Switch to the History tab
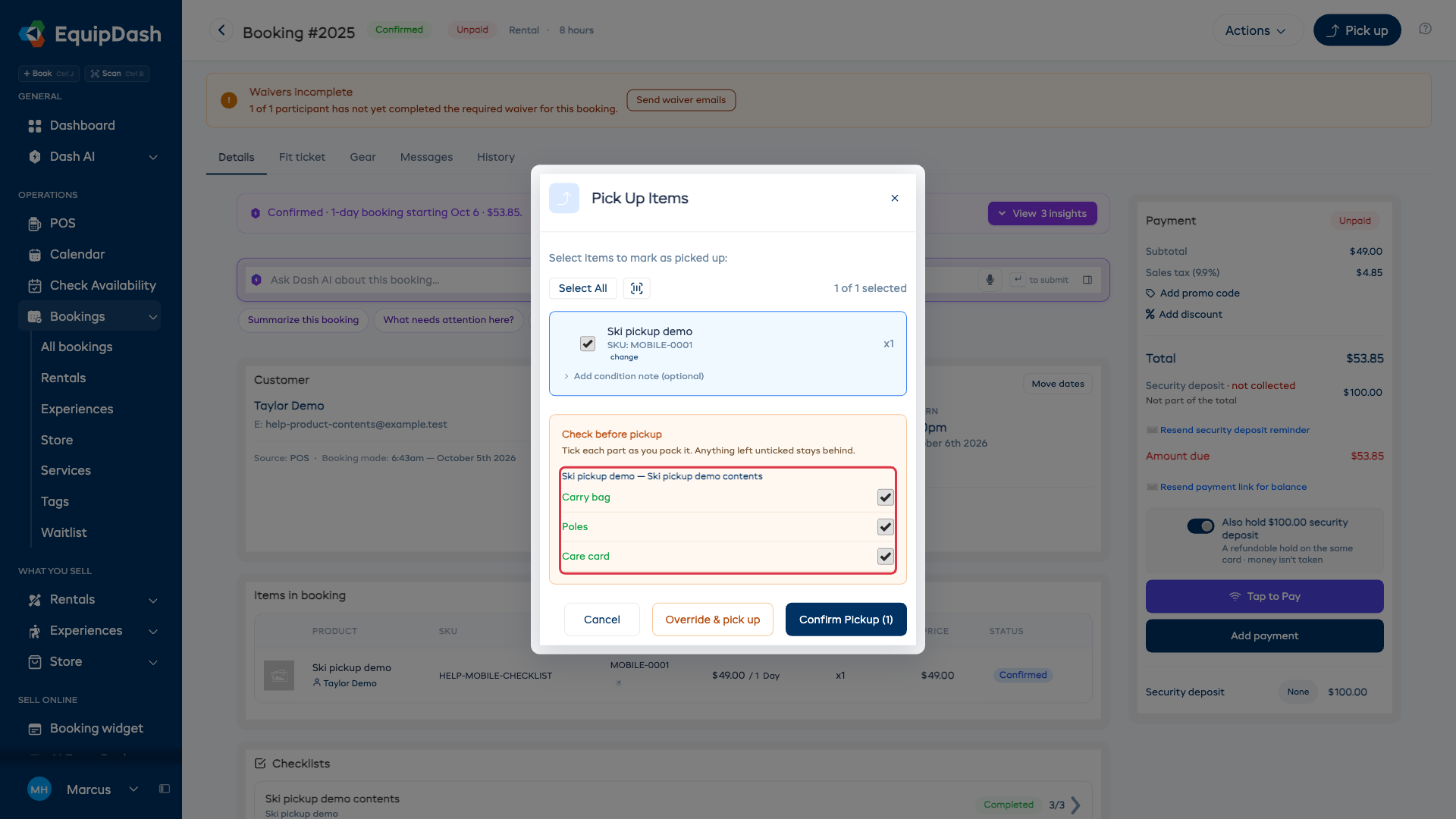Image resolution: width=1456 pixels, height=819 pixels. (496, 157)
